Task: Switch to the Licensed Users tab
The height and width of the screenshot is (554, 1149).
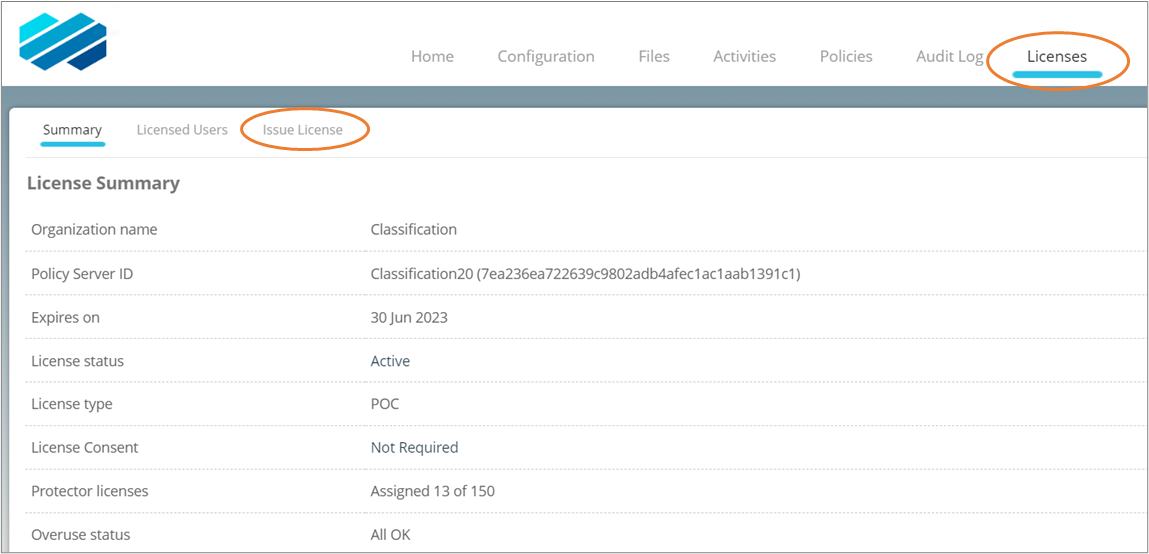Action: (182, 130)
